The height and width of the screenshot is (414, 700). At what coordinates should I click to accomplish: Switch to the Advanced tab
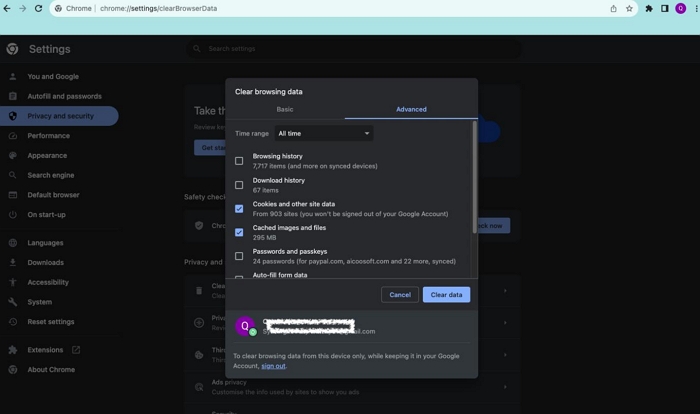(411, 109)
